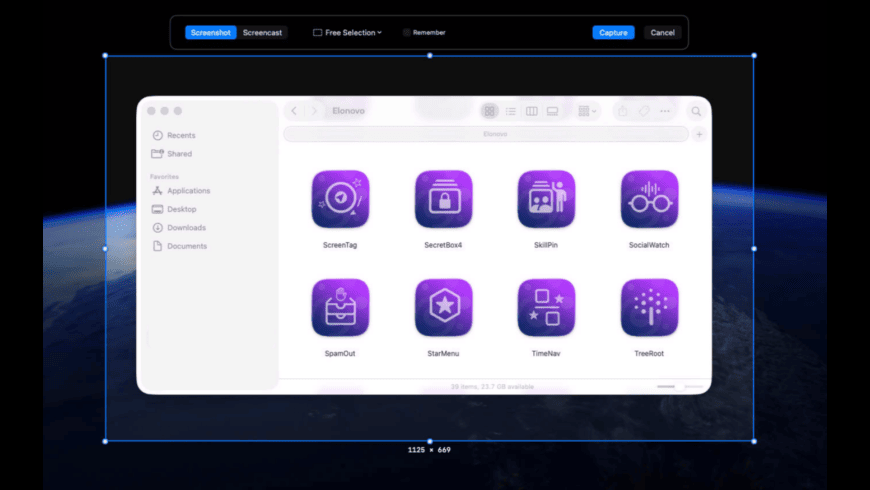Viewport: 870px width, 490px height.
Task: Open Shared in the sidebar
Action: [172, 154]
